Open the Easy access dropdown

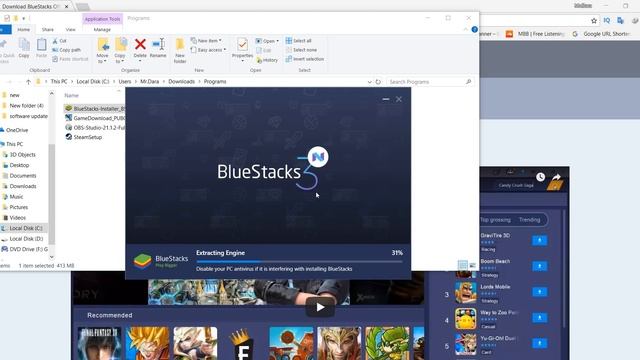208,50
